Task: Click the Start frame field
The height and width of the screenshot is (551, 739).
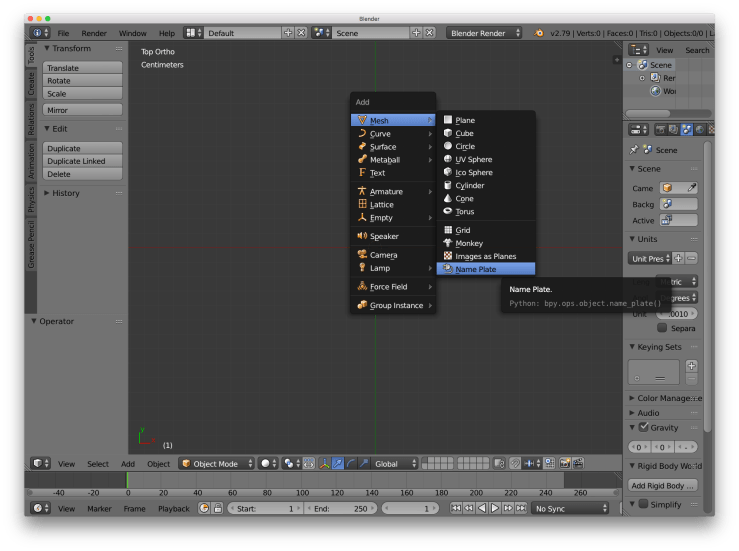Action: [x=265, y=509]
